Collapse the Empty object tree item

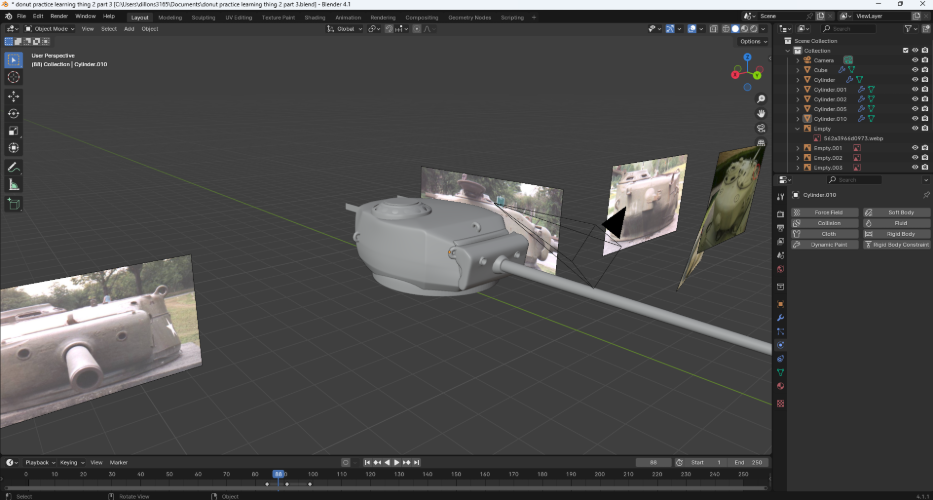tap(798, 129)
